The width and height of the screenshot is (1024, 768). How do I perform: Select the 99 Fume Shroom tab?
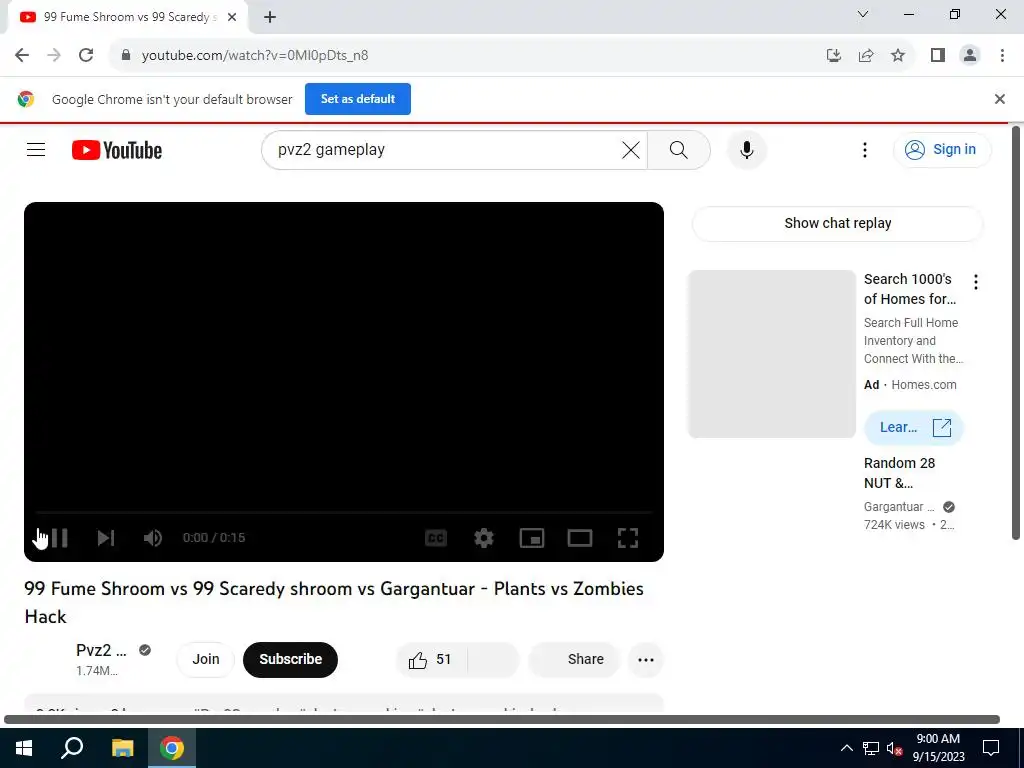(x=127, y=18)
